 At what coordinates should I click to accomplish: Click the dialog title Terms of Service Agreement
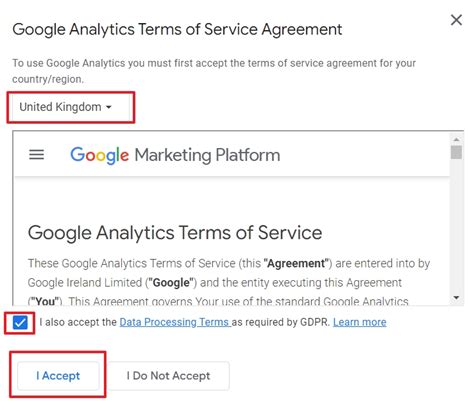point(177,29)
